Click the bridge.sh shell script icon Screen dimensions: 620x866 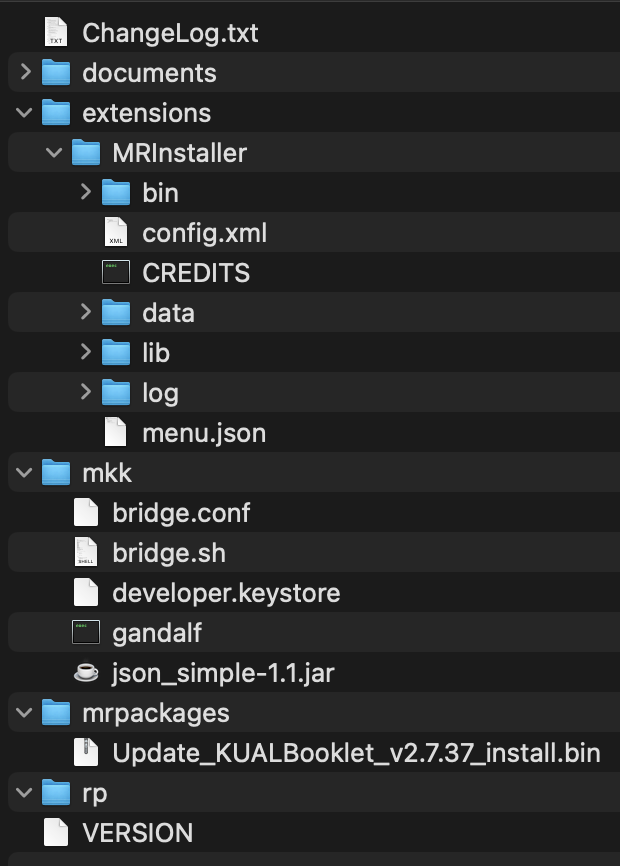86,553
